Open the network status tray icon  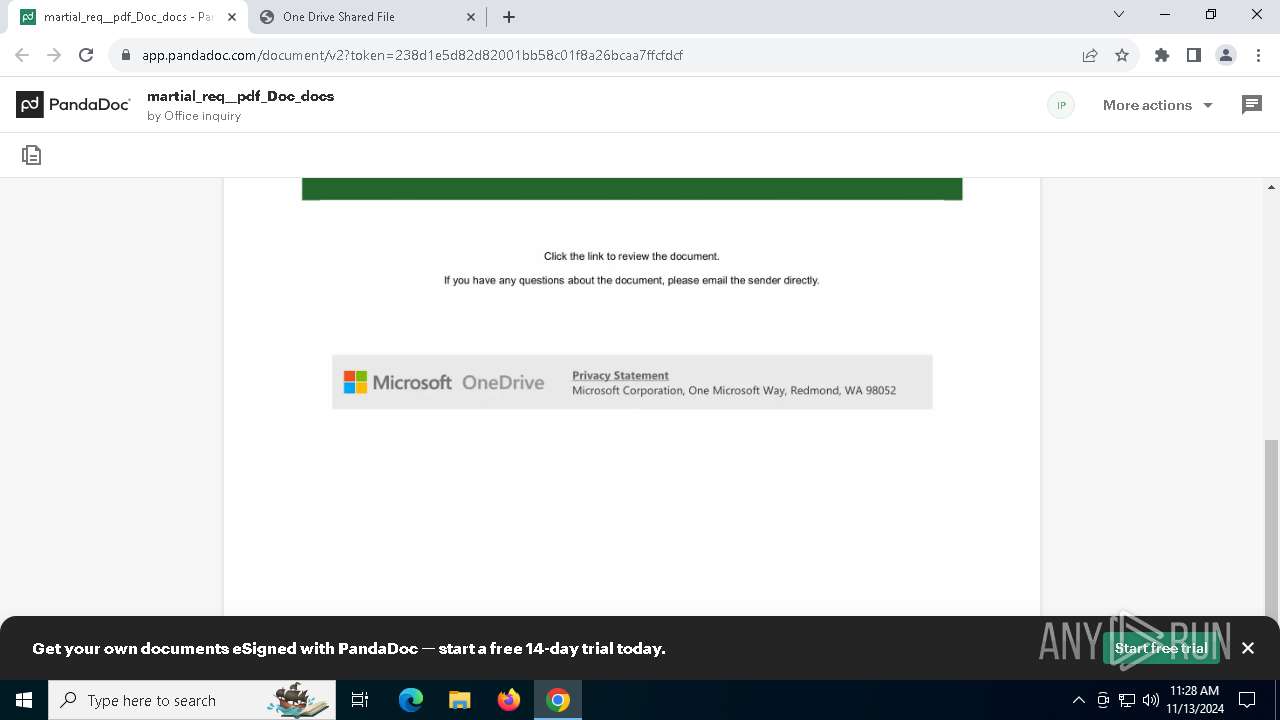point(1127,700)
